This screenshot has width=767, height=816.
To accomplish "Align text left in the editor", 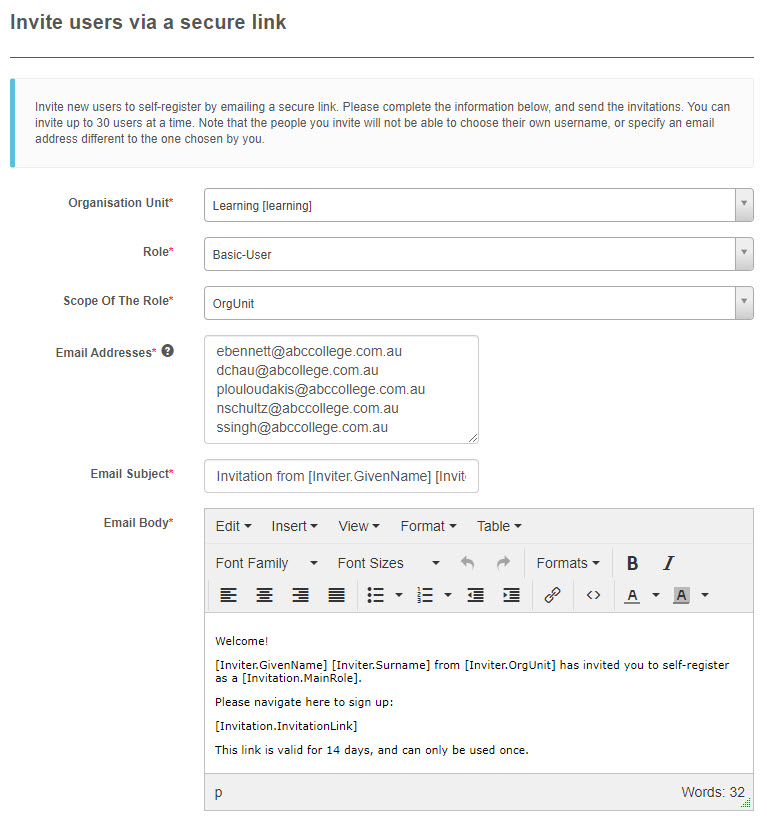I will 228,595.
